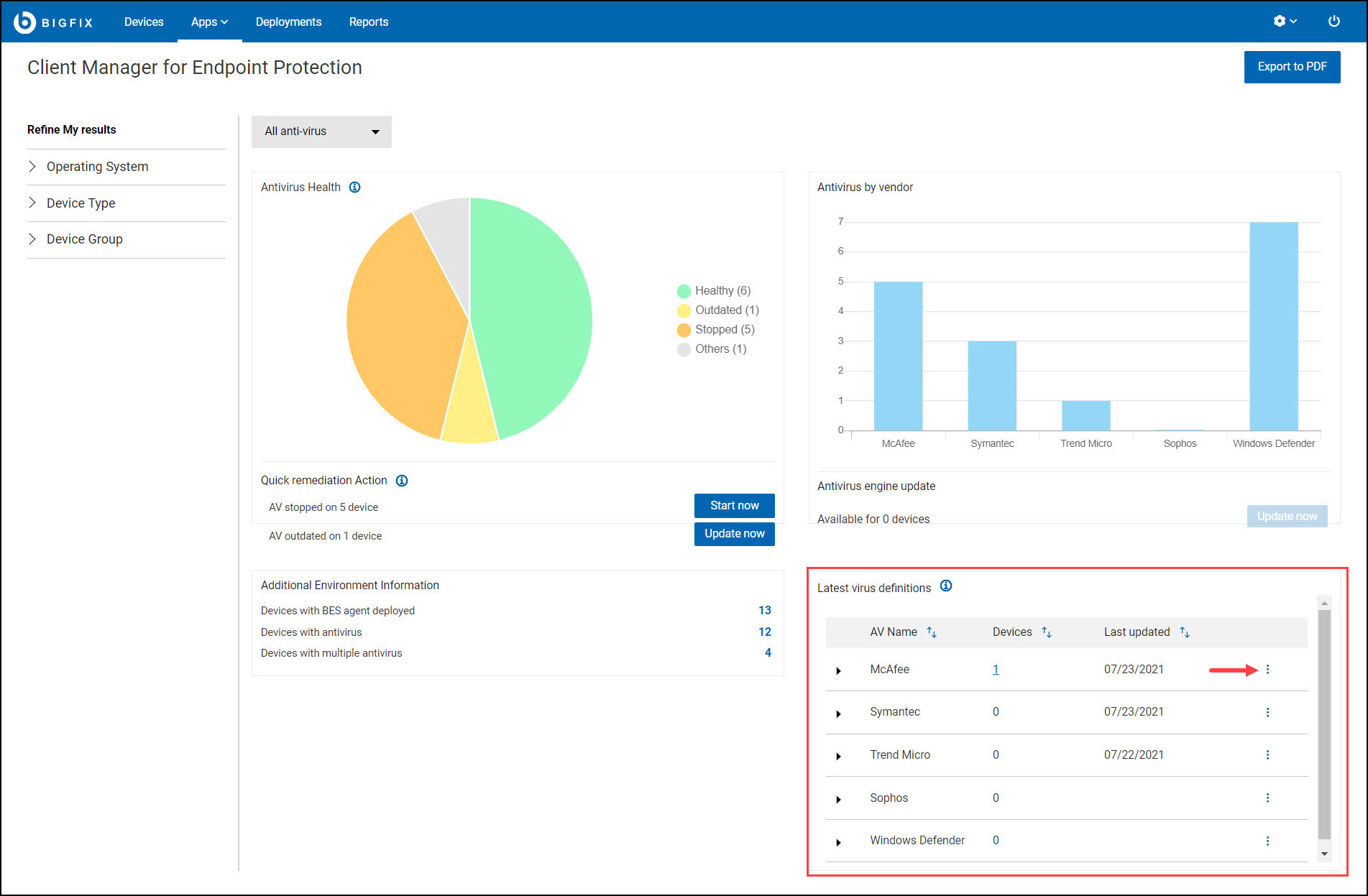Open Symantec row kebab menu
Viewport: 1368px width, 896px height.
(1267, 712)
